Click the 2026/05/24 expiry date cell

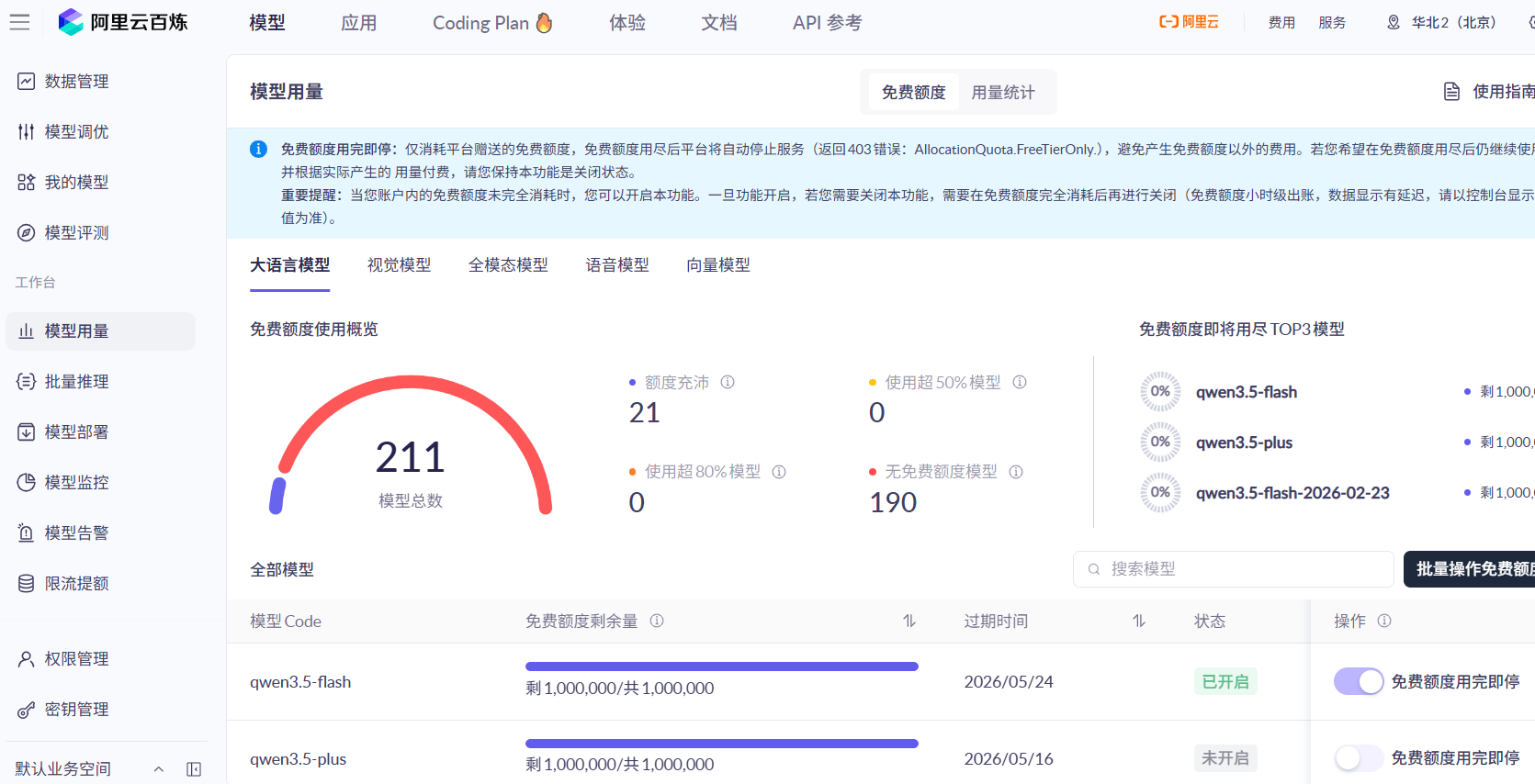point(1009,682)
